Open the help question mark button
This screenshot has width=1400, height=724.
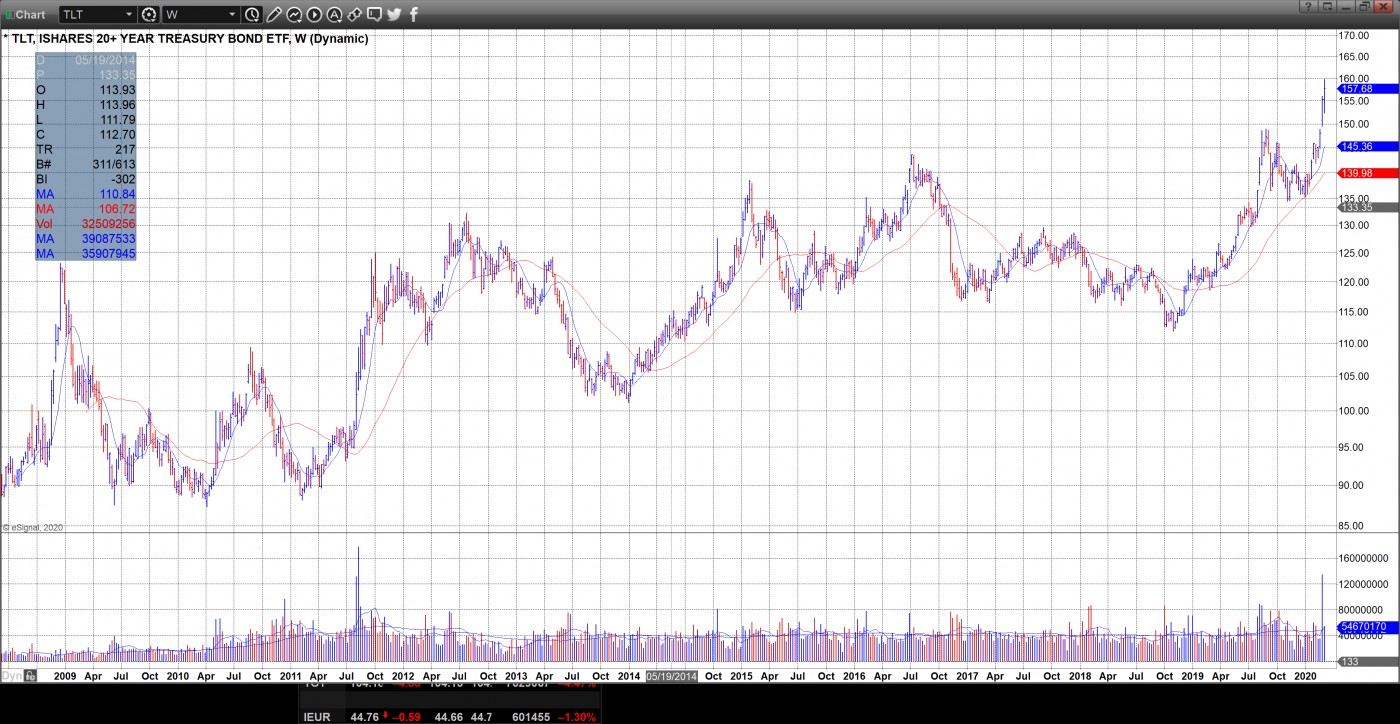coord(1308,6)
